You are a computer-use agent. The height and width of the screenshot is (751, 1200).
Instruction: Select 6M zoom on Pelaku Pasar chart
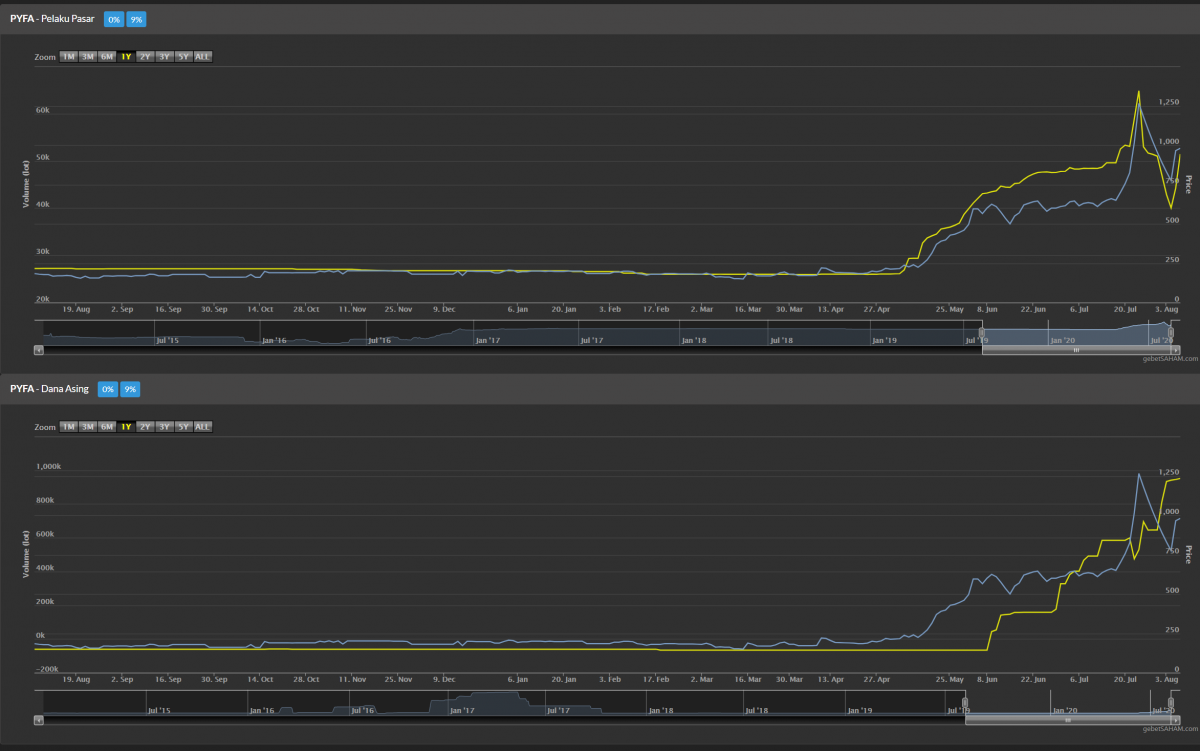[x=107, y=57]
